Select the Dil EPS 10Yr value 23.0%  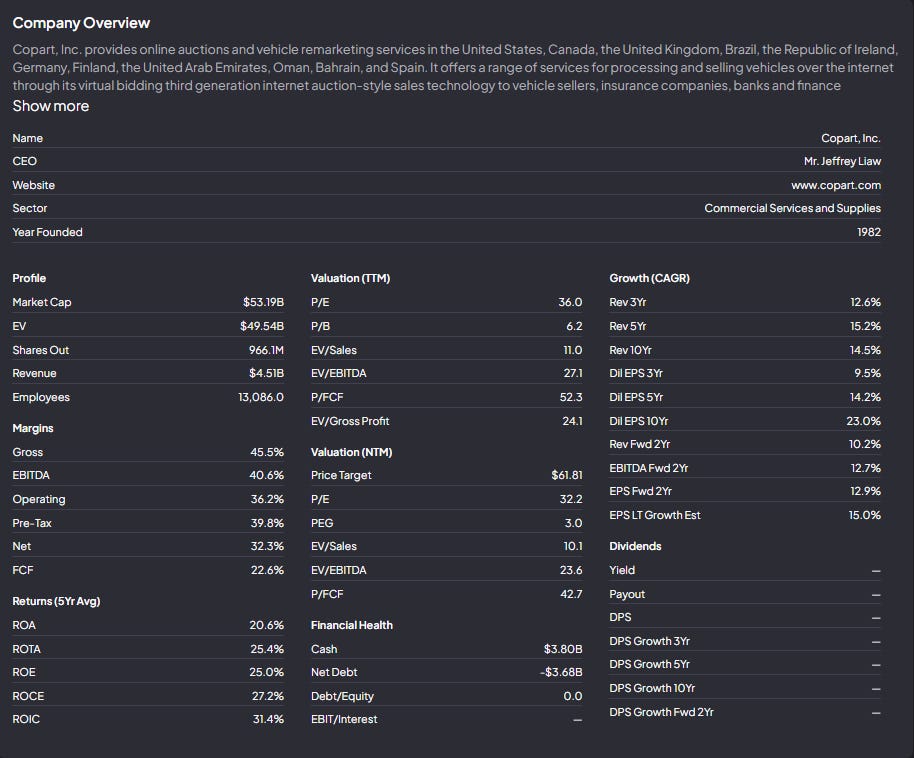click(x=863, y=421)
